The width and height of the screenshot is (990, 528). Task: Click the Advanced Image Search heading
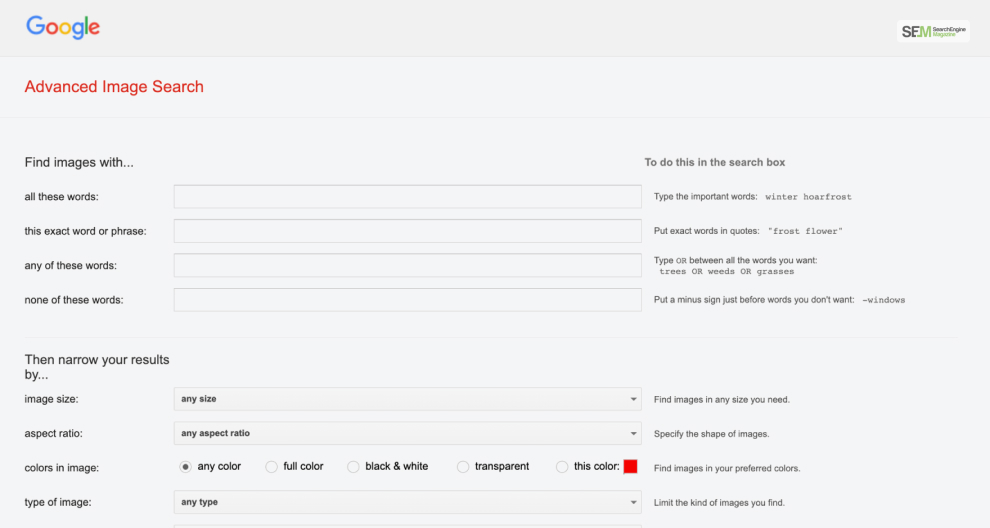(114, 87)
